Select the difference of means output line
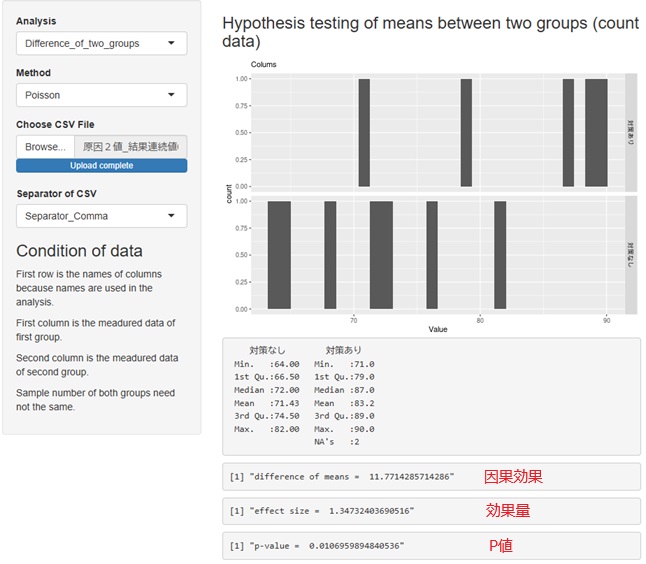The height and width of the screenshot is (564, 646). coord(341,477)
